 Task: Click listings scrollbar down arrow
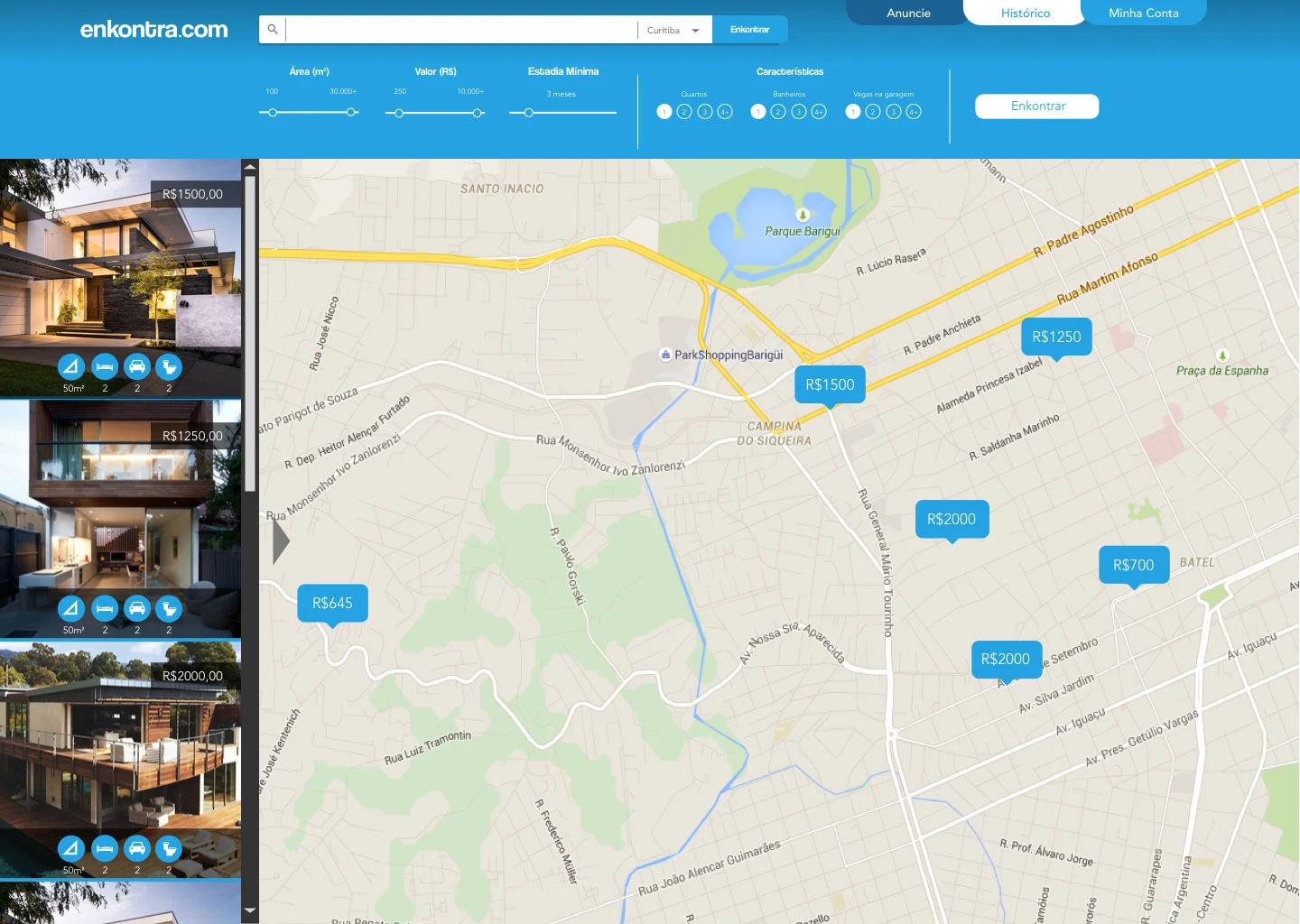coord(250,911)
